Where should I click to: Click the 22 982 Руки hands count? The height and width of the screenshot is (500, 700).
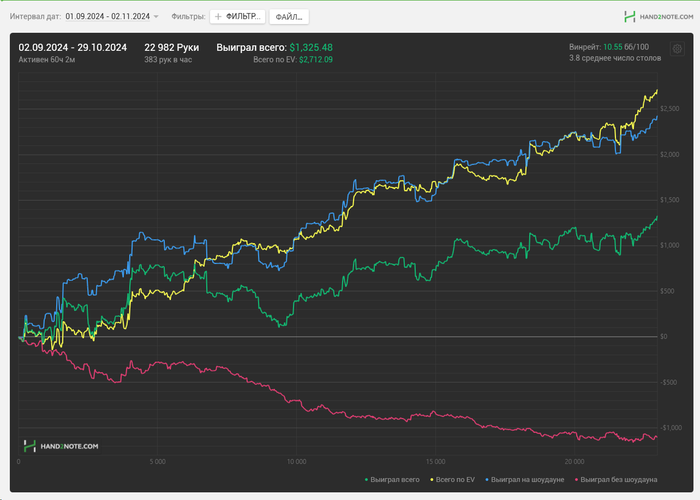(171, 47)
